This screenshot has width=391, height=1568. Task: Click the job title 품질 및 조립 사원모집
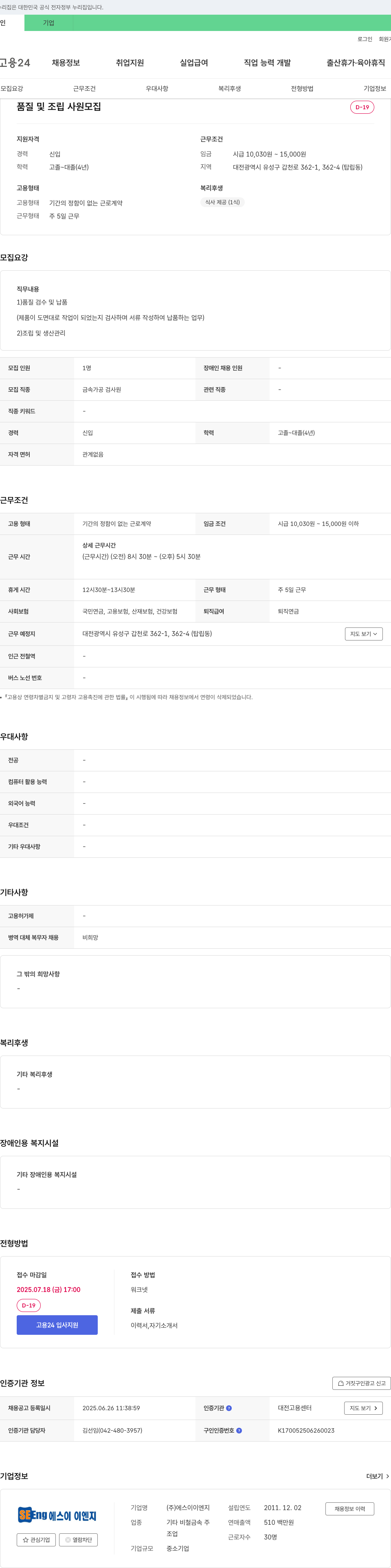tap(59, 106)
